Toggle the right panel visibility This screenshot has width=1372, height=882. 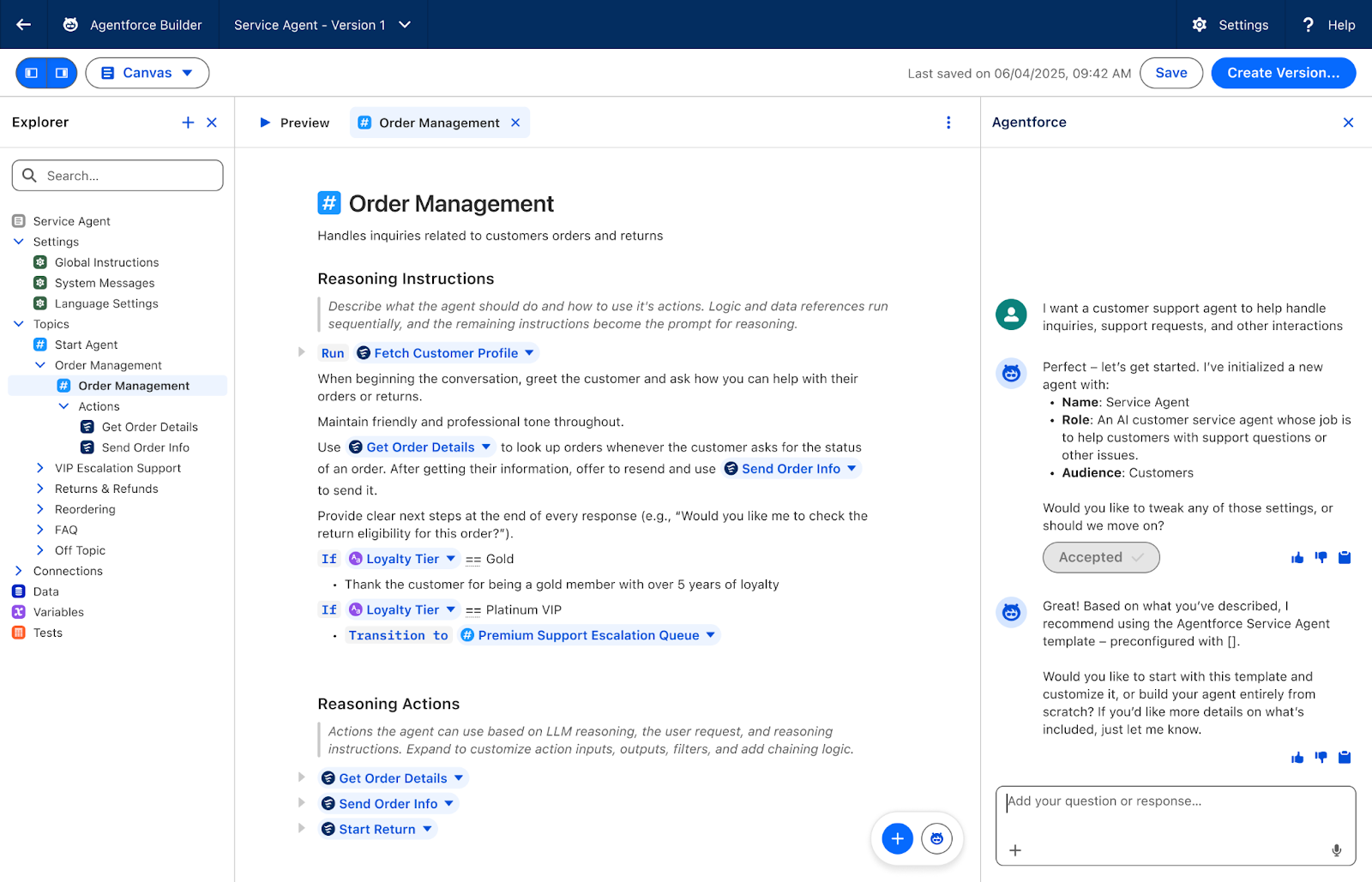pyautogui.click(x=62, y=73)
